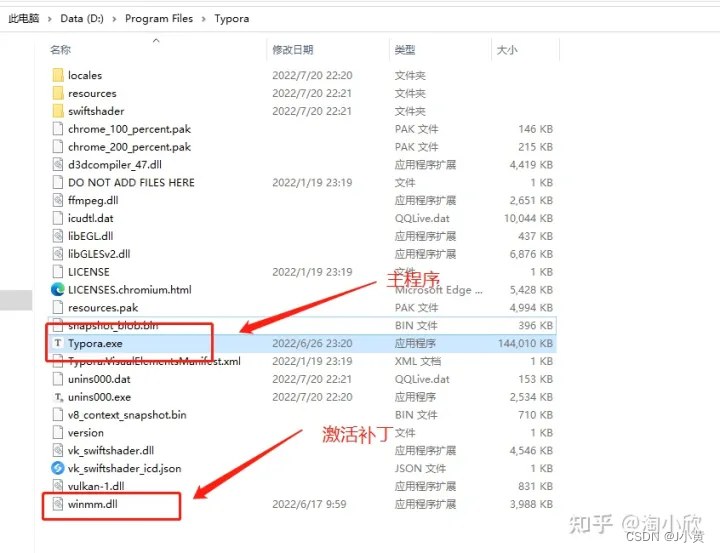Screen dimensions: 720x553
Task: Click the icudtl.dat file icon
Action: [x=58, y=218]
